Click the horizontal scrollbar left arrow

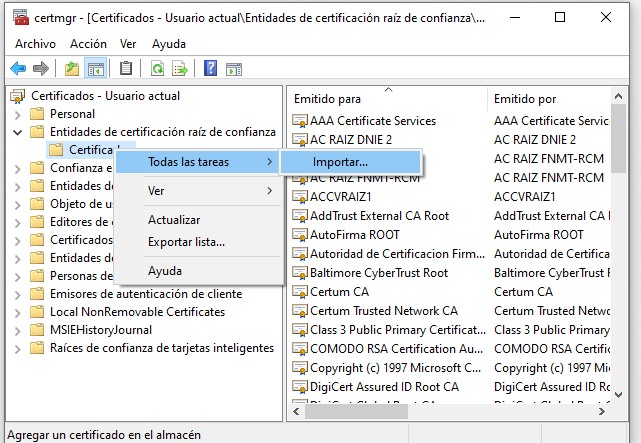(x=296, y=412)
